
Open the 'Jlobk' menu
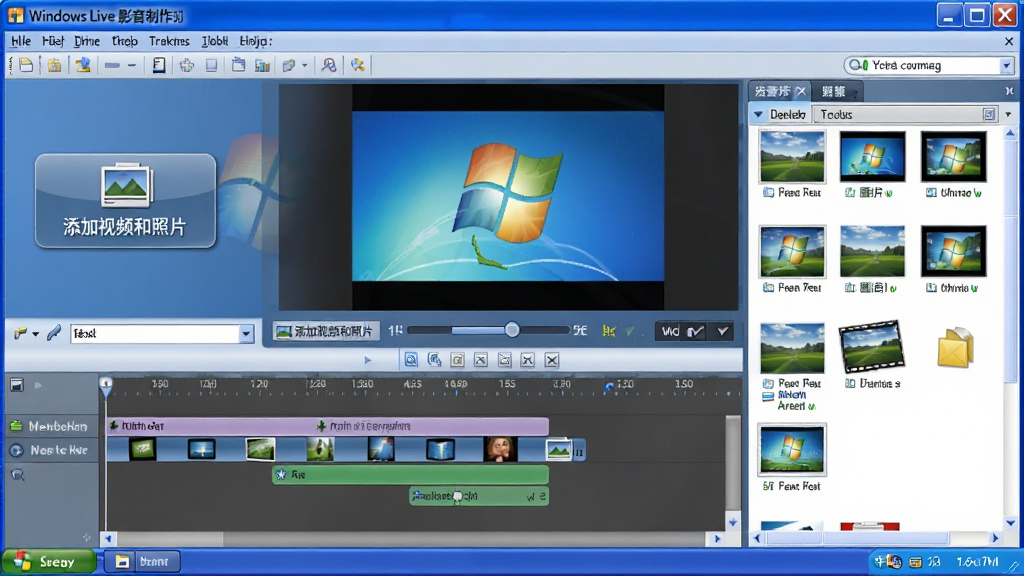click(x=215, y=41)
